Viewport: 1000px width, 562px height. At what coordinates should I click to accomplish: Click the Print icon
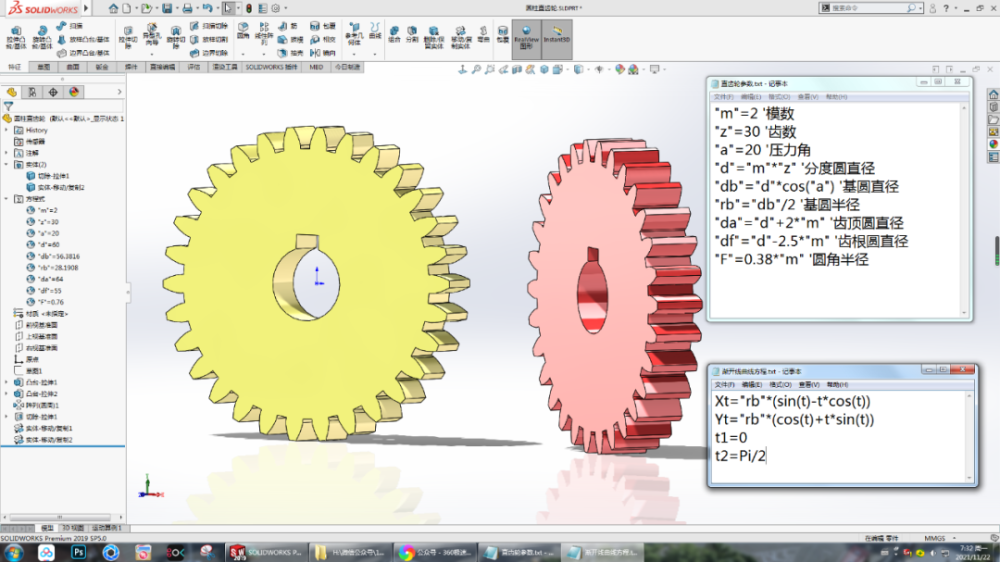click(x=187, y=8)
